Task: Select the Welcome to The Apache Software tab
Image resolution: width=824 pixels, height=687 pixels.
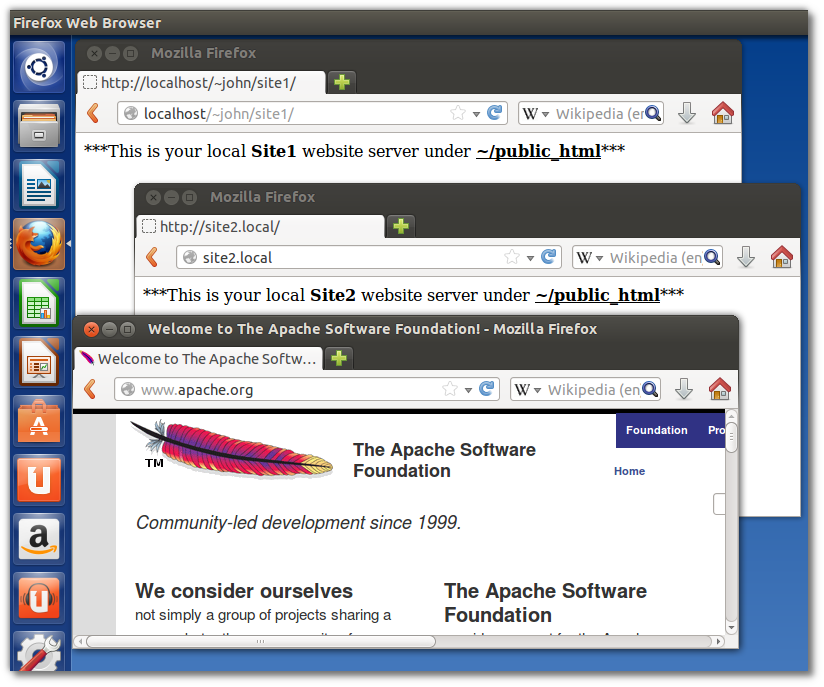Action: 199,358
